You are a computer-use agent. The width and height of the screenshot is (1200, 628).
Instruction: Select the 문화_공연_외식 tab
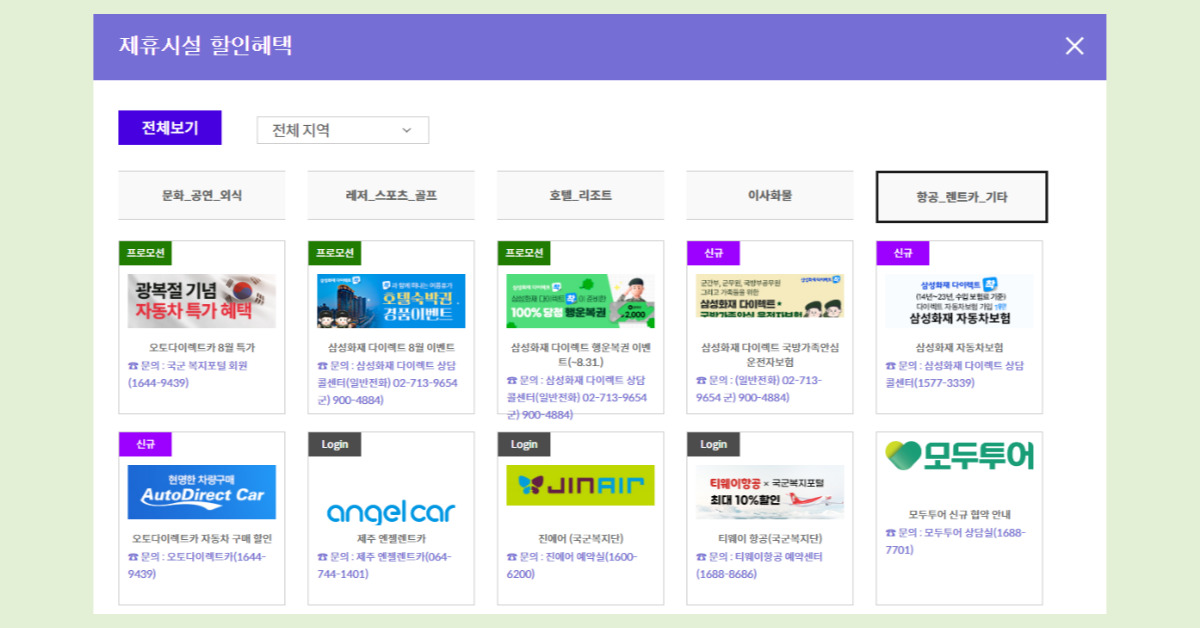point(202,196)
